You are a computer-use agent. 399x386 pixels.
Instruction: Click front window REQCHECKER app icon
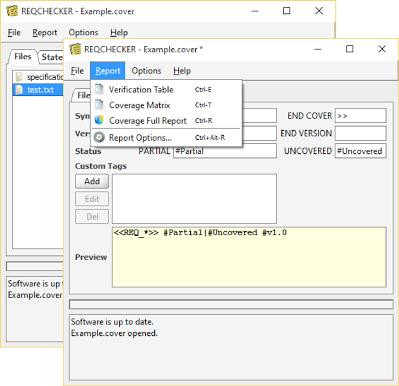point(75,49)
